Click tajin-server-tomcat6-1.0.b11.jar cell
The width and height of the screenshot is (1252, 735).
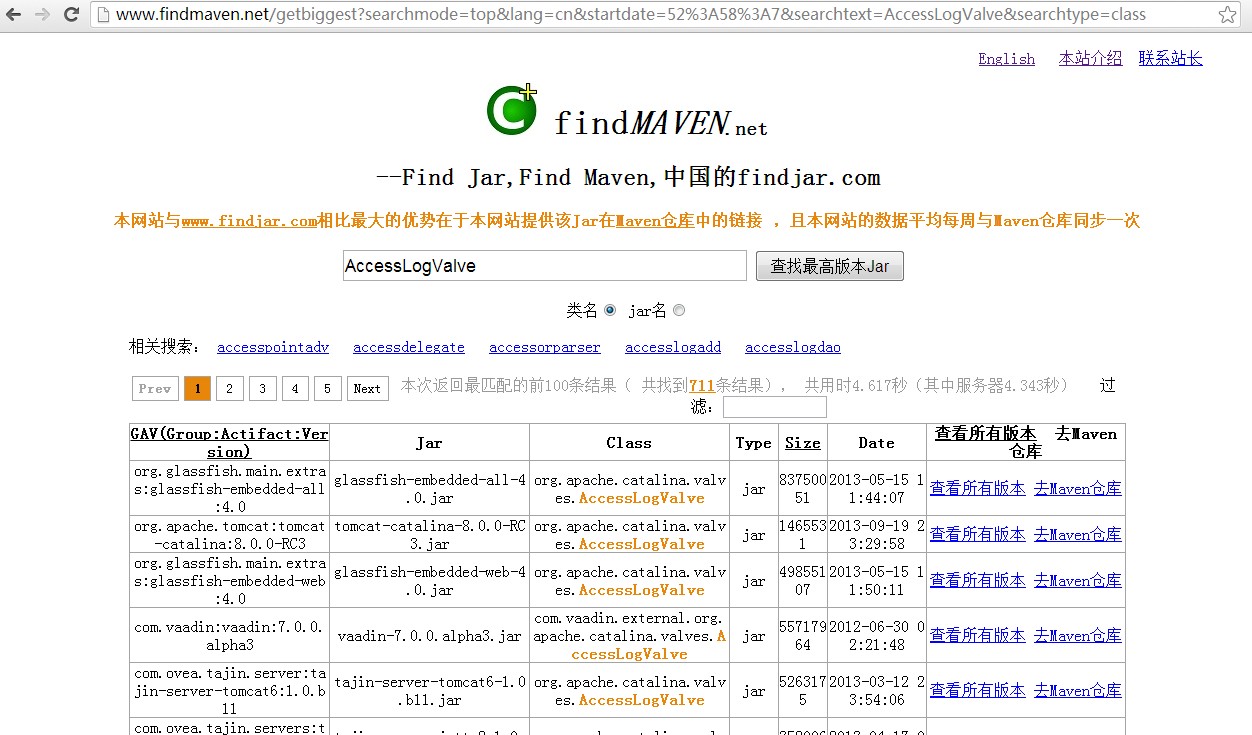click(x=429, y=691)
